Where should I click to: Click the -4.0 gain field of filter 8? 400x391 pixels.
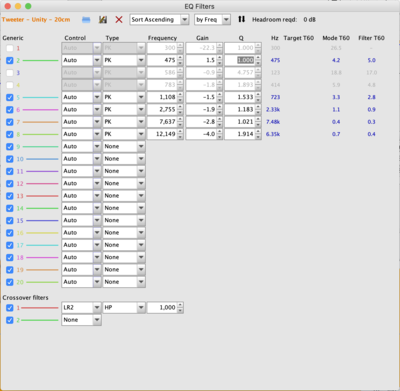[201, 134]
